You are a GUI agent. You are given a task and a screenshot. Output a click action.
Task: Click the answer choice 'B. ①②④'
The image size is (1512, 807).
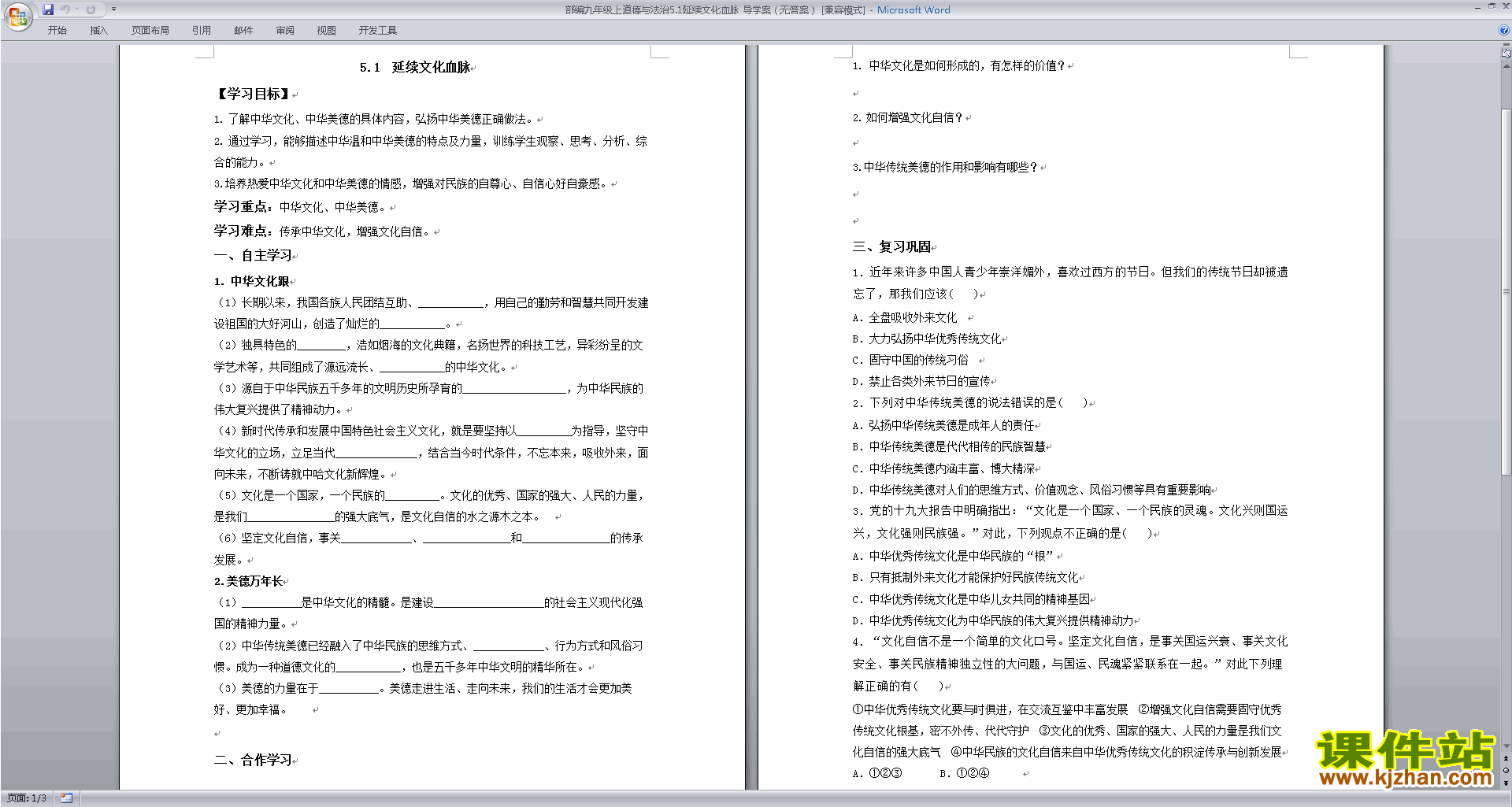pos(965,773)
